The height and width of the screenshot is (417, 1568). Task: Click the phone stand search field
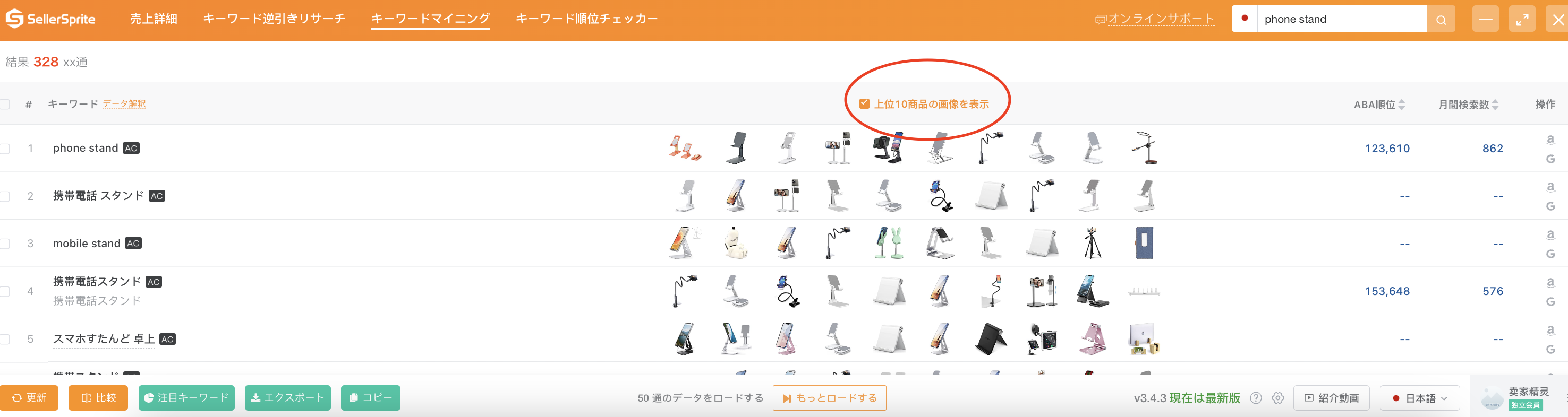pyautogui.click(x=1342, y=19)
